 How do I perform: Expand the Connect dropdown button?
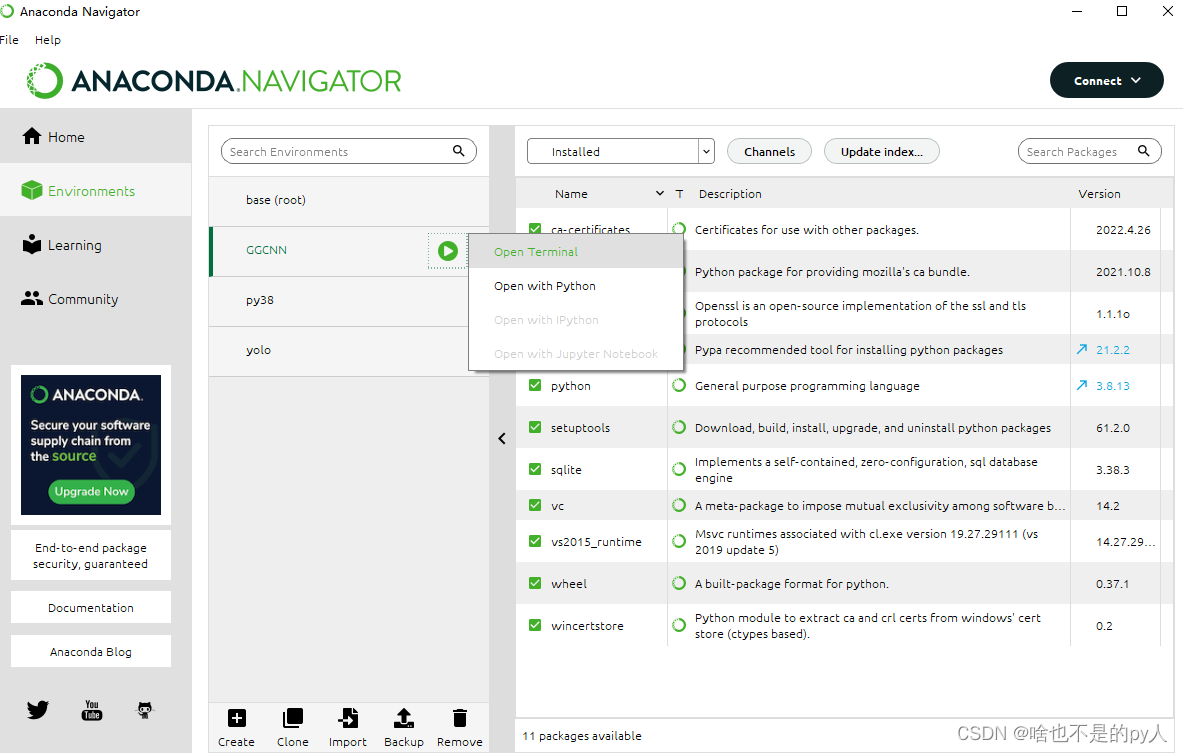(1106, 80)
